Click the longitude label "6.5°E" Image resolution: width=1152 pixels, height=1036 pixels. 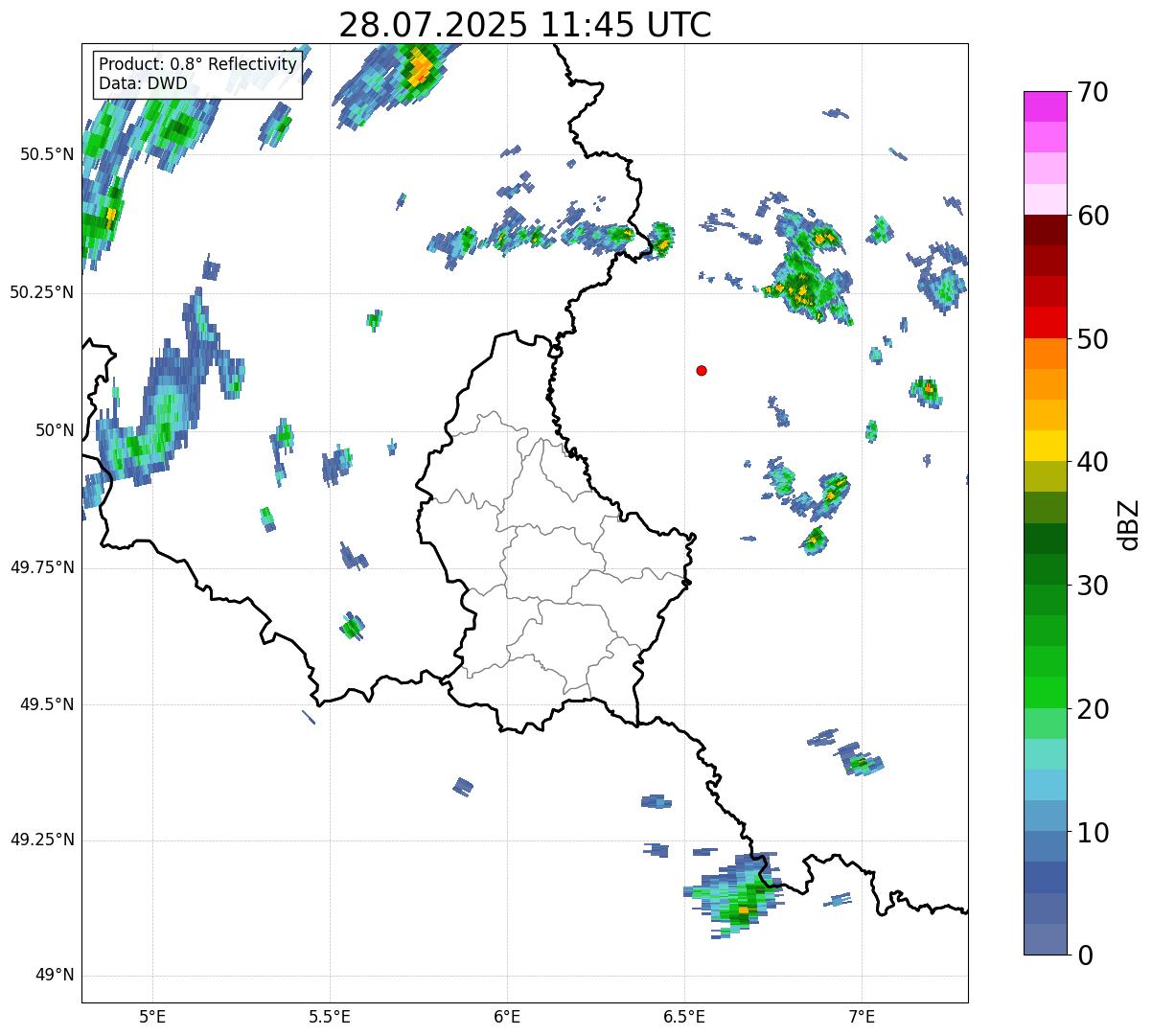point(684,1016)
